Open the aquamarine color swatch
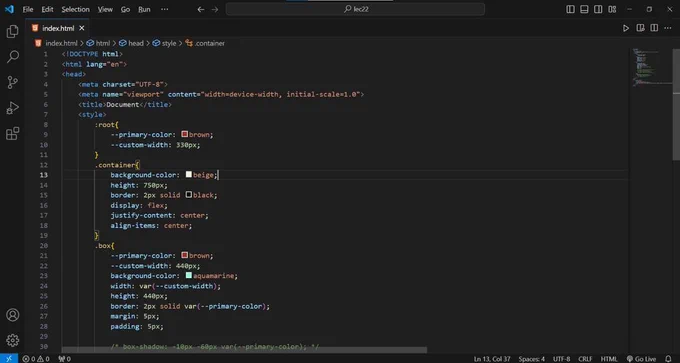The height and width of the screenshot is (363, 680). tap(189, 275)
